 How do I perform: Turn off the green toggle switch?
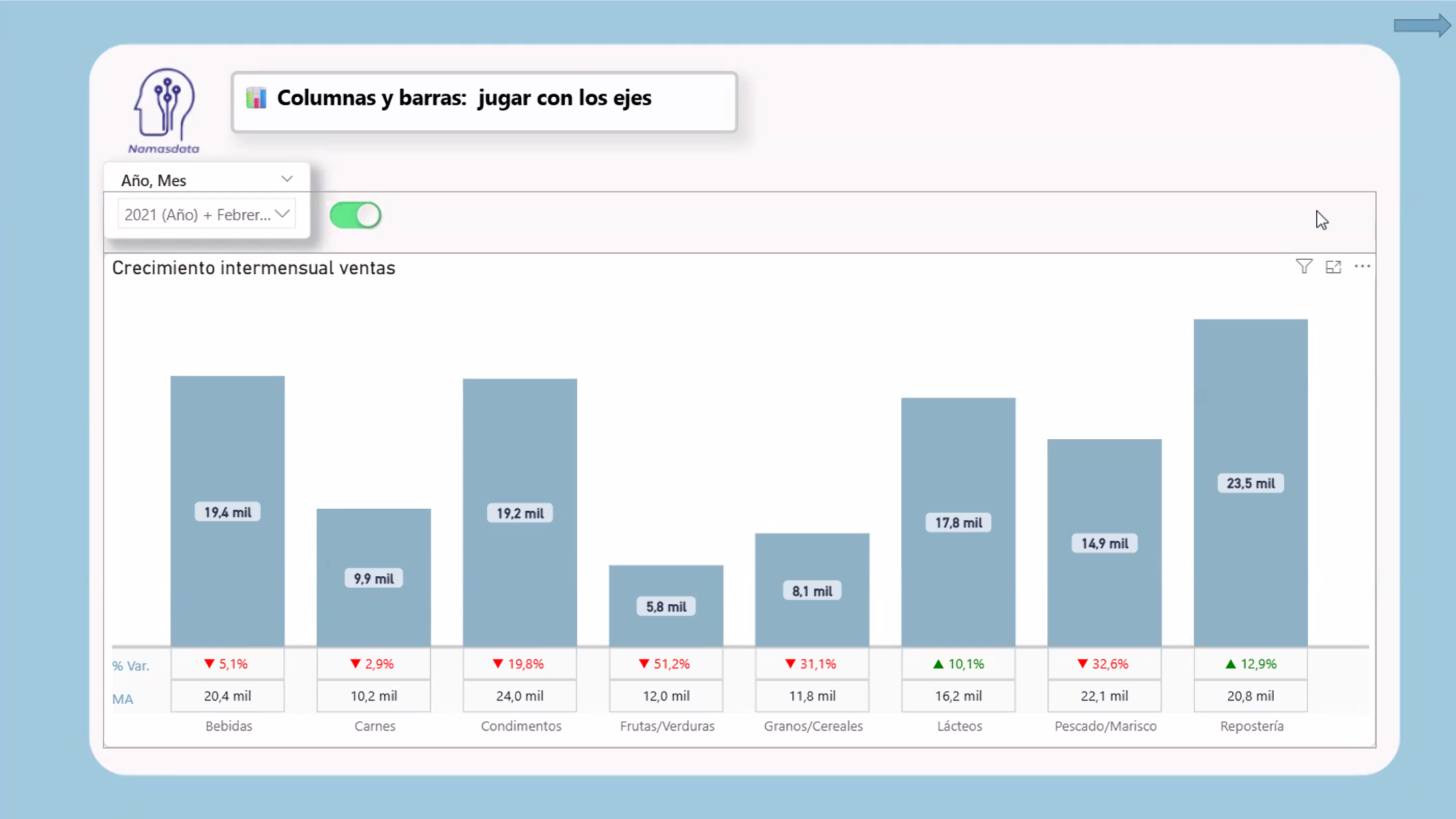click(x=355, y=214)
